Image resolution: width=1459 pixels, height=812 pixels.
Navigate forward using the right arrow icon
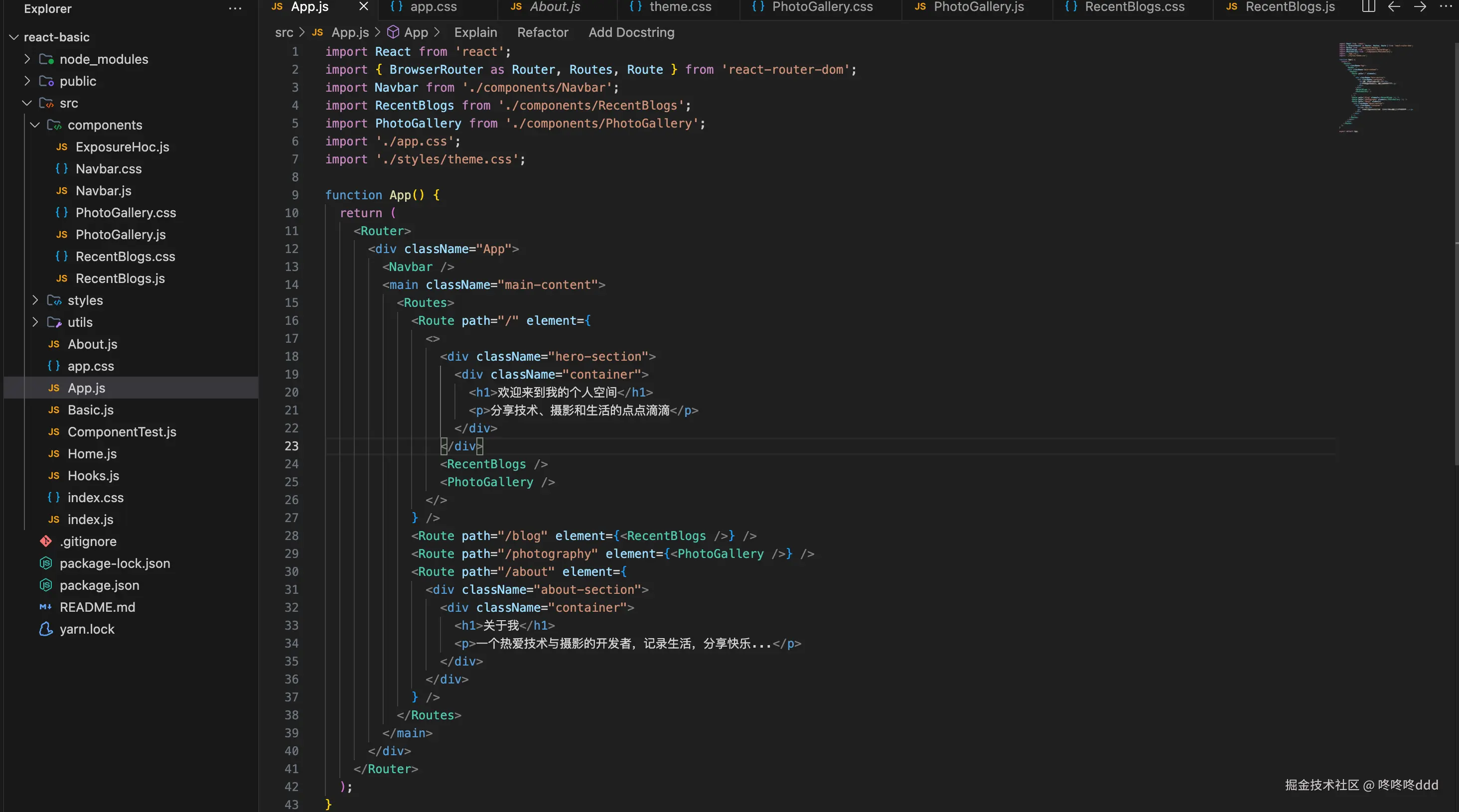coord(1421,7)
